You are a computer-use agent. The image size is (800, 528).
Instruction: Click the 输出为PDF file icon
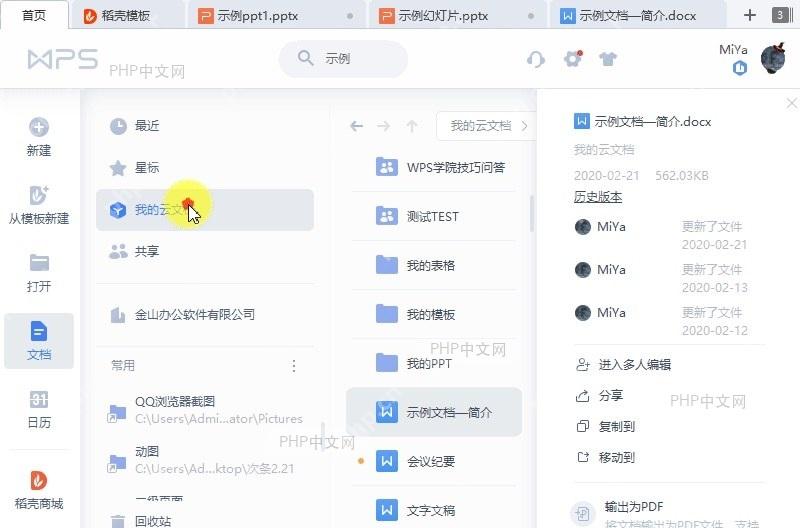(583, 513)
